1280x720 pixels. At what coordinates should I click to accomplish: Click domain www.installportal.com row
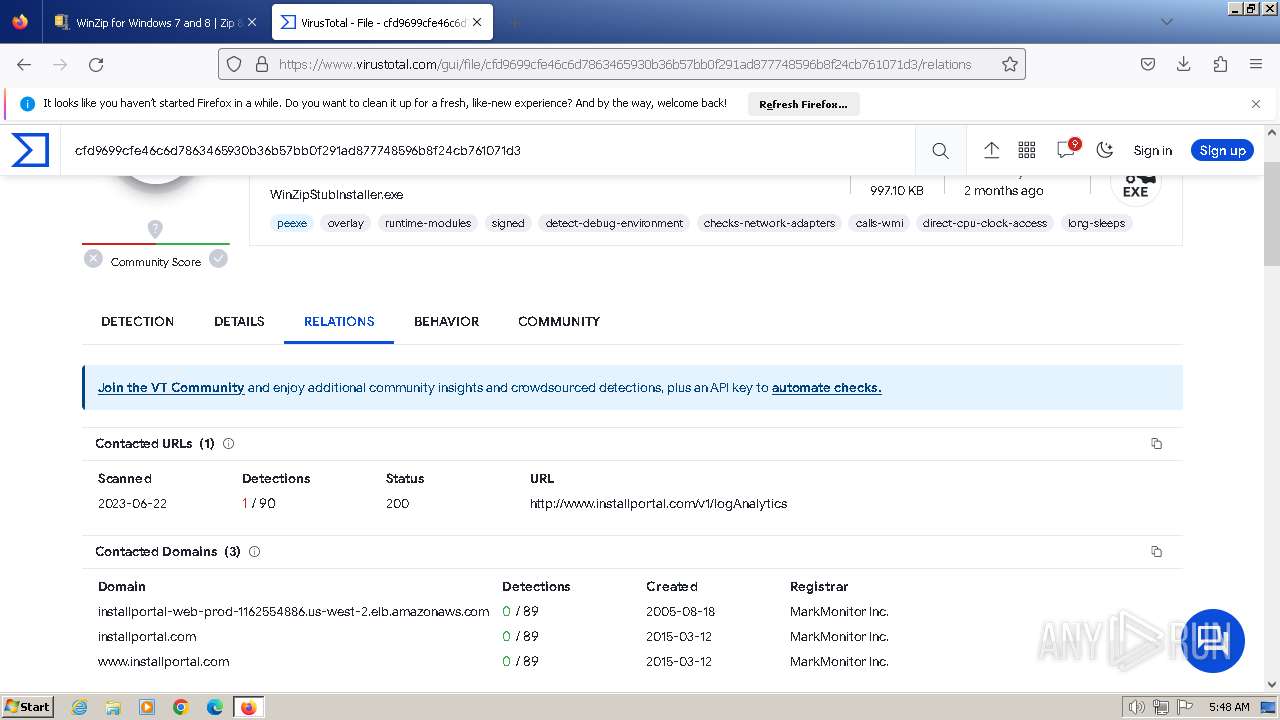(x=164, y=661)
